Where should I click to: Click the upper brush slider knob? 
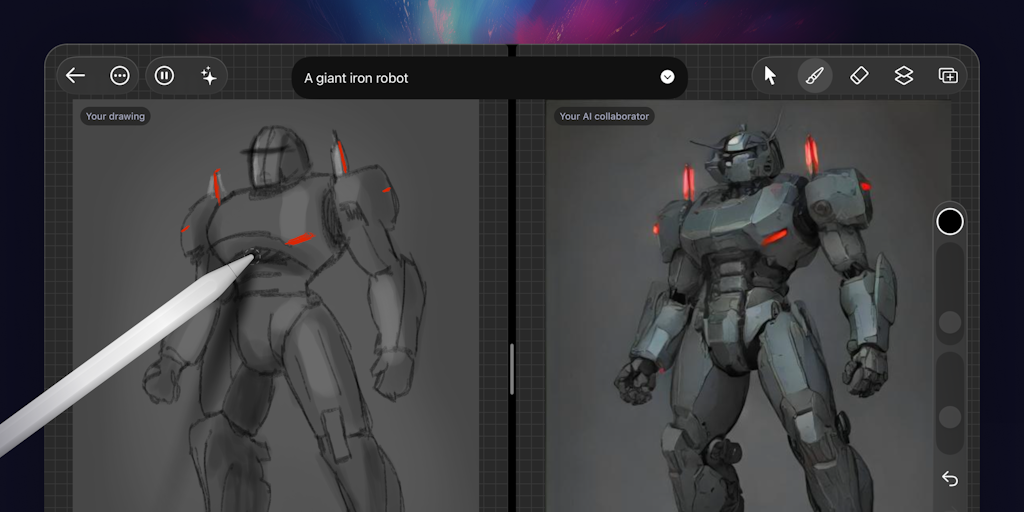(x=949, y=322)
